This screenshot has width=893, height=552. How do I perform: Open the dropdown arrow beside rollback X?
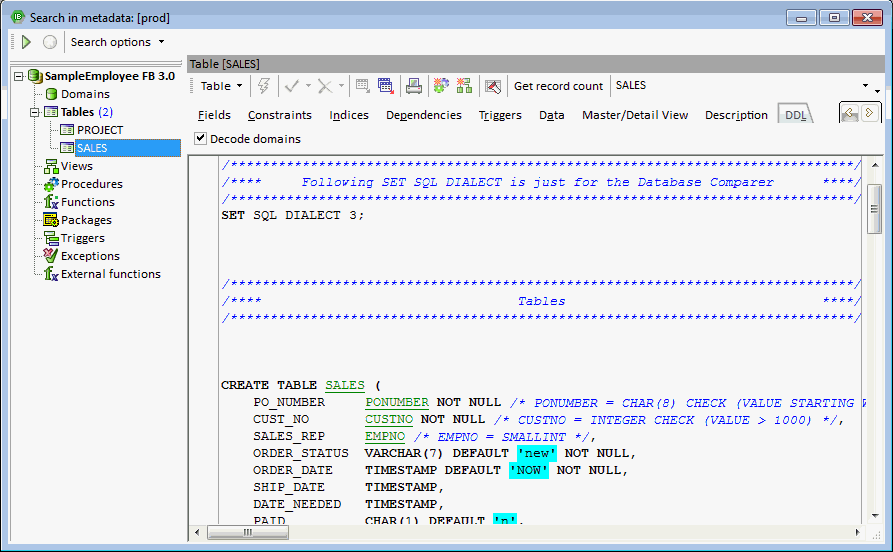(341, 86)
